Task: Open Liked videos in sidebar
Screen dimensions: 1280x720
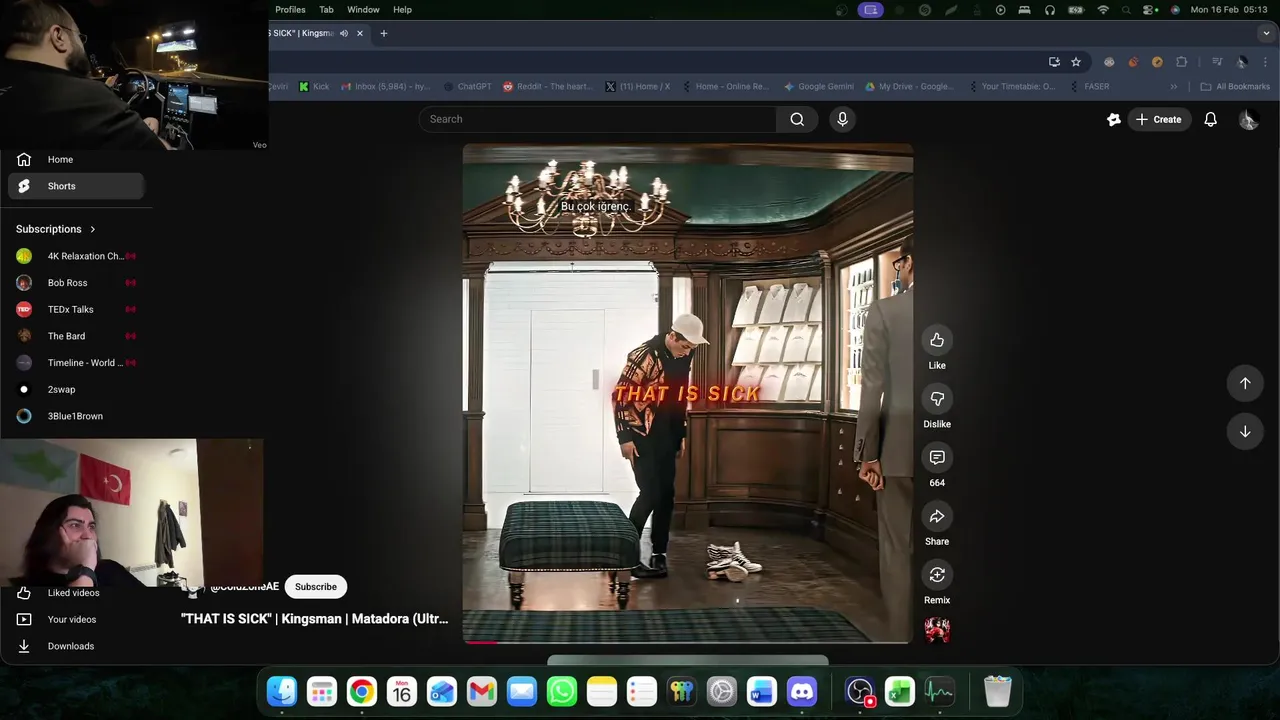Action: pos(76,593)
